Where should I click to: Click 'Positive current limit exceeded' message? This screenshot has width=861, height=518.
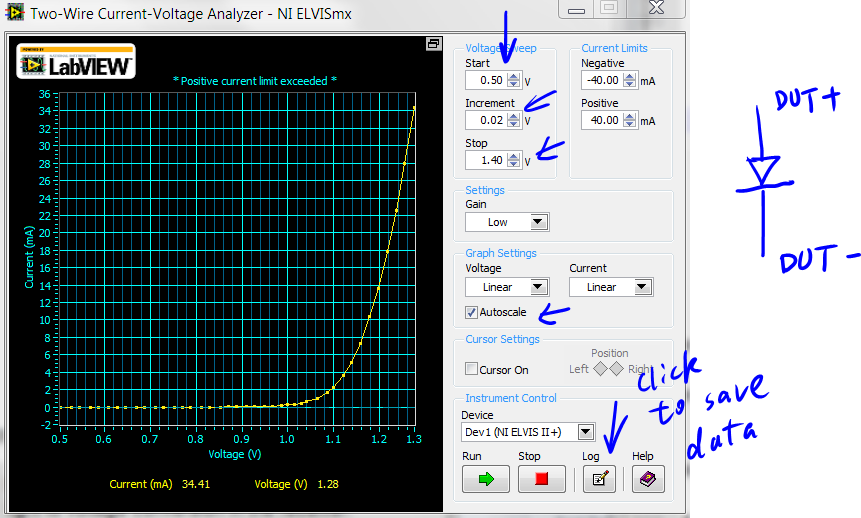[x=255, y=81]
